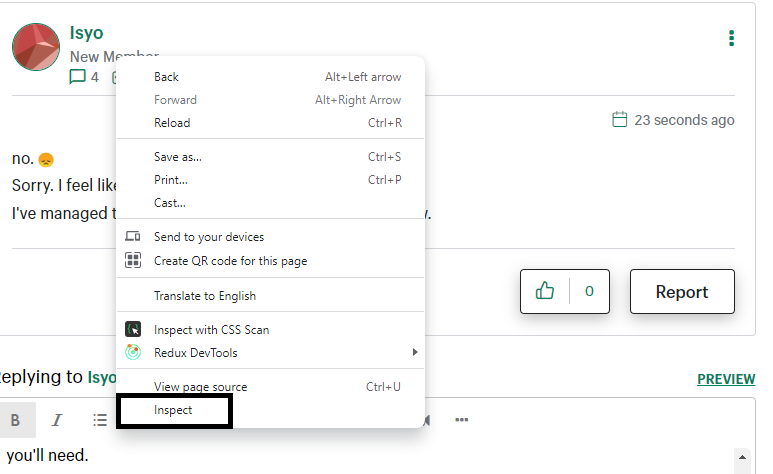This screenshot has width=773, height=474.
Task: Open the PREVIEW link above the editor
Action: click(726, 379)
